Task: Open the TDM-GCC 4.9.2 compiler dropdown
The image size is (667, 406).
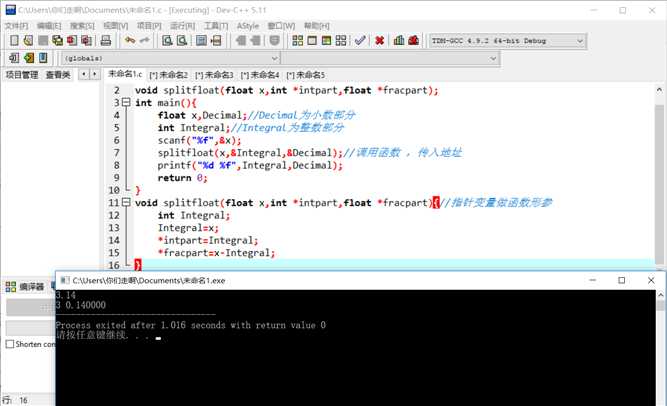Action: point(507,41)
